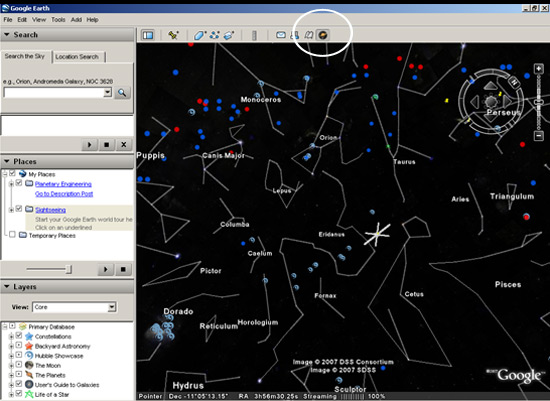Click the zoom out minus button
550x401 pixels.
pos(539,135)
